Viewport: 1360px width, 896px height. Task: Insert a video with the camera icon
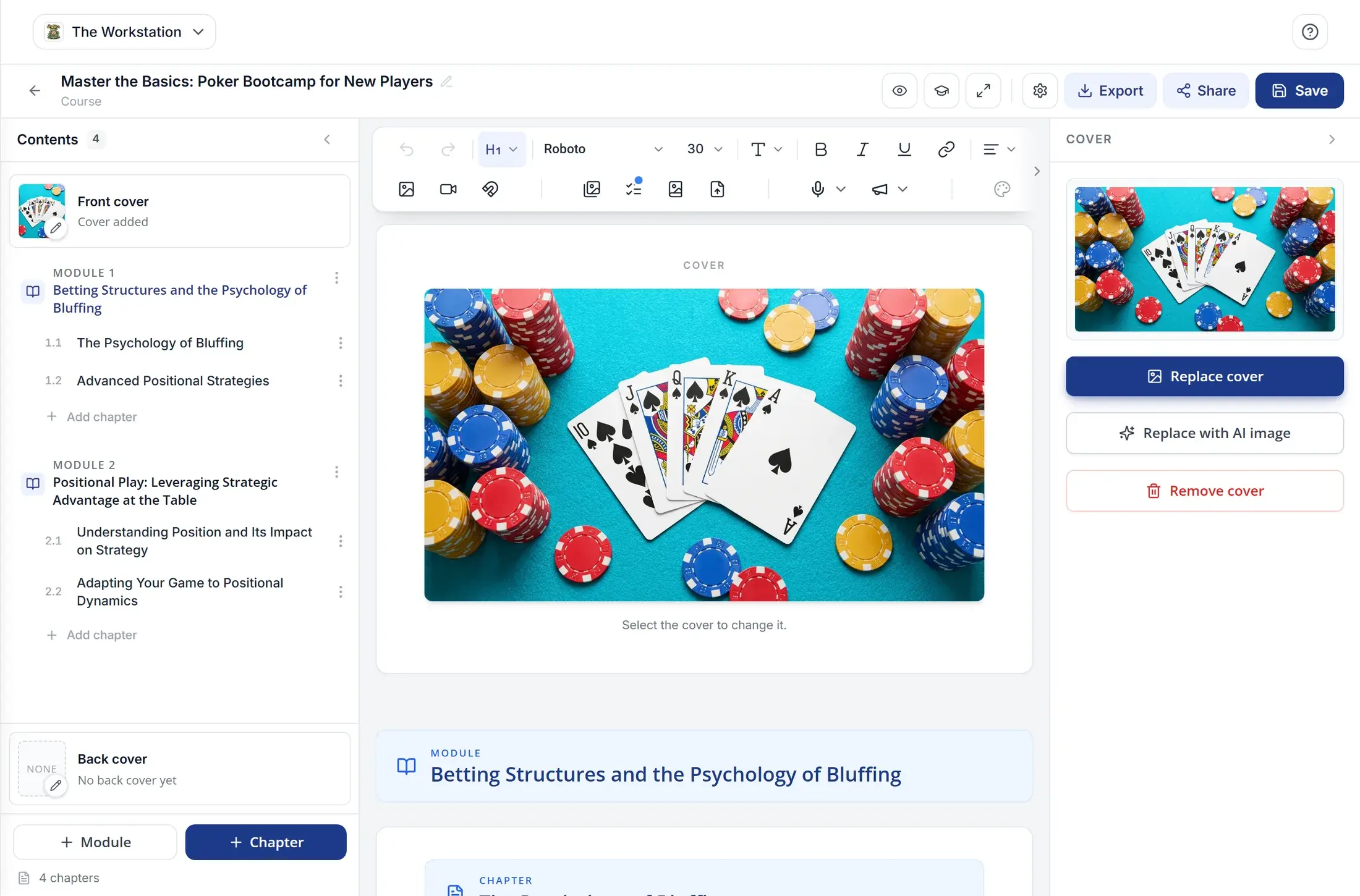[x=448, y=189]
